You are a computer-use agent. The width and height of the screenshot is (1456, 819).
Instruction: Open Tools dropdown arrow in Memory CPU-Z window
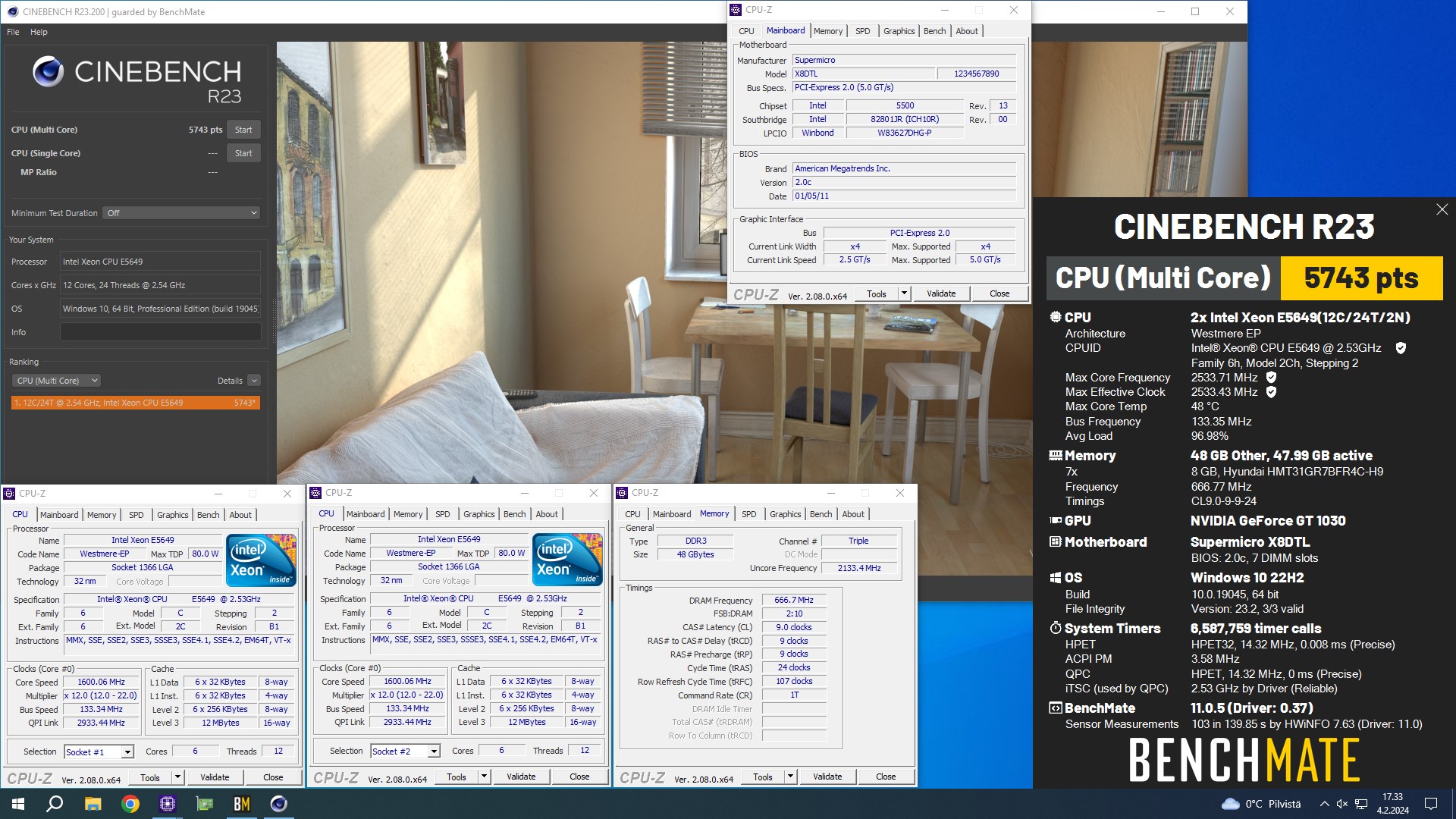tap(790, 777)
